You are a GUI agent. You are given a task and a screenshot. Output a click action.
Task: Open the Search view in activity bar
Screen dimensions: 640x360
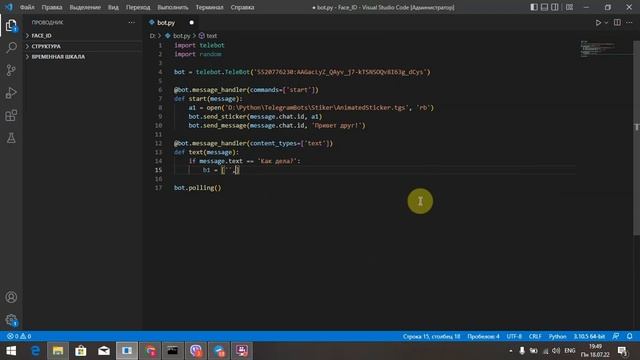click(x=11, y=48)
